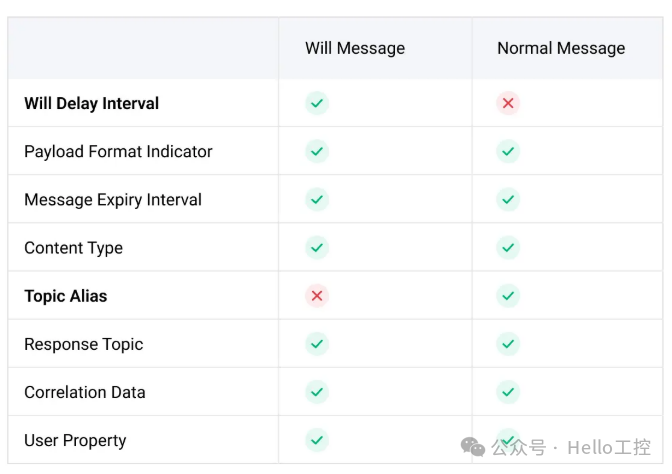Viewport: 672px width, 474px height.
Task: Click the Correlation Data row label
Action: pos(85,392)
